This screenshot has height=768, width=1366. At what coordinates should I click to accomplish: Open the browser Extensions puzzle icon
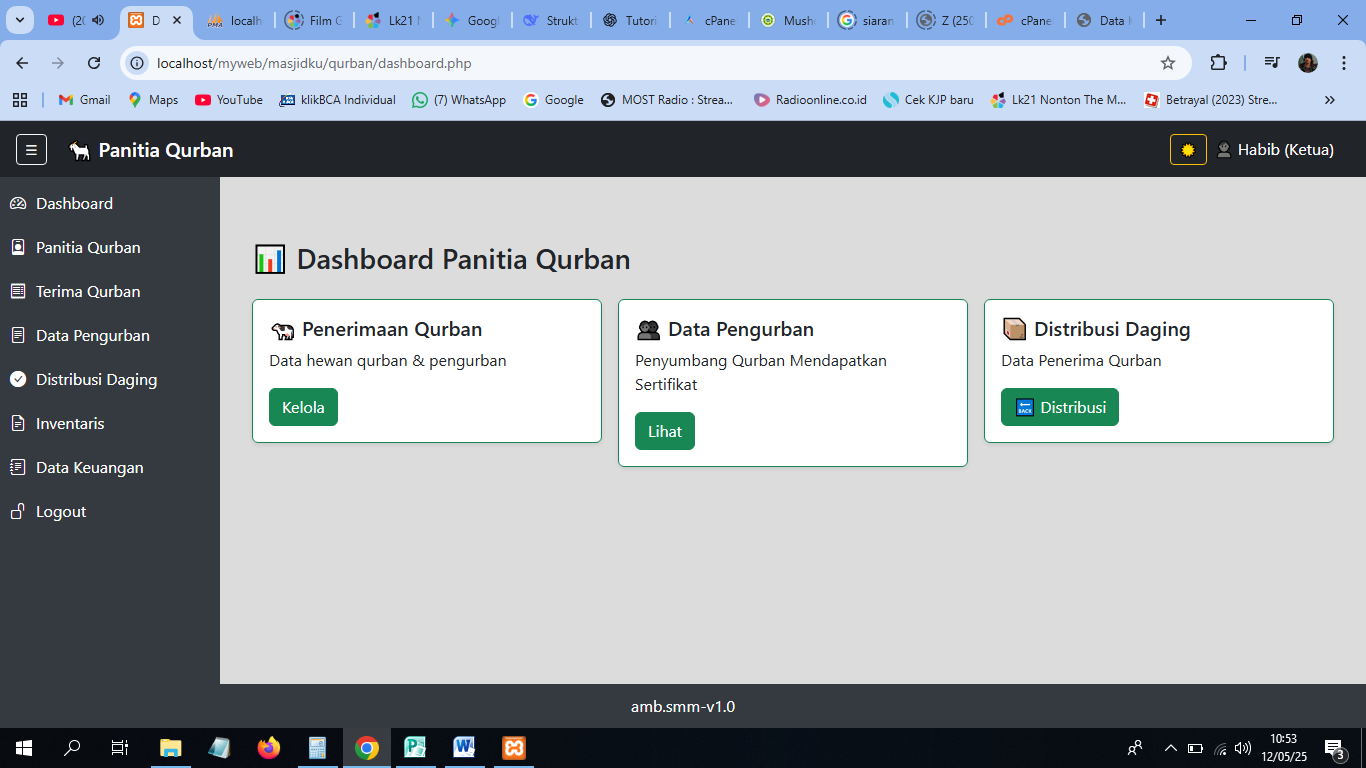tap(1219, 62)
